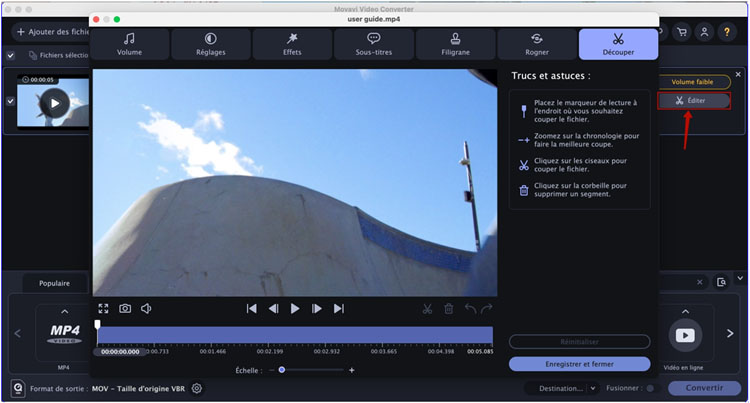Screen dimensions: 750x403
Task: Clear the format search field X
Action: (x=700, y=283)
